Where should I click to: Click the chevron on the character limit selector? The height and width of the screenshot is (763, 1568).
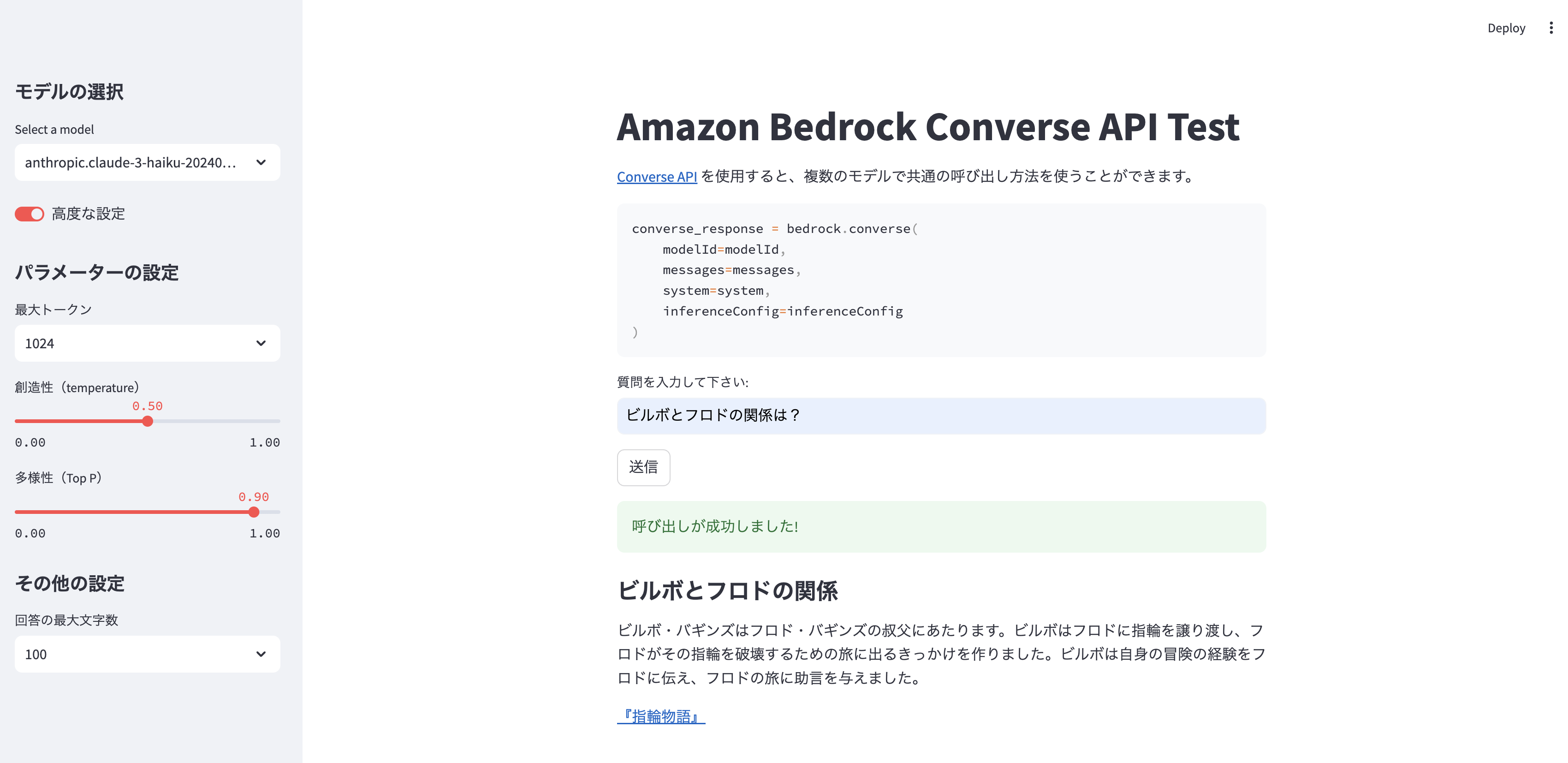click(261, 654)
